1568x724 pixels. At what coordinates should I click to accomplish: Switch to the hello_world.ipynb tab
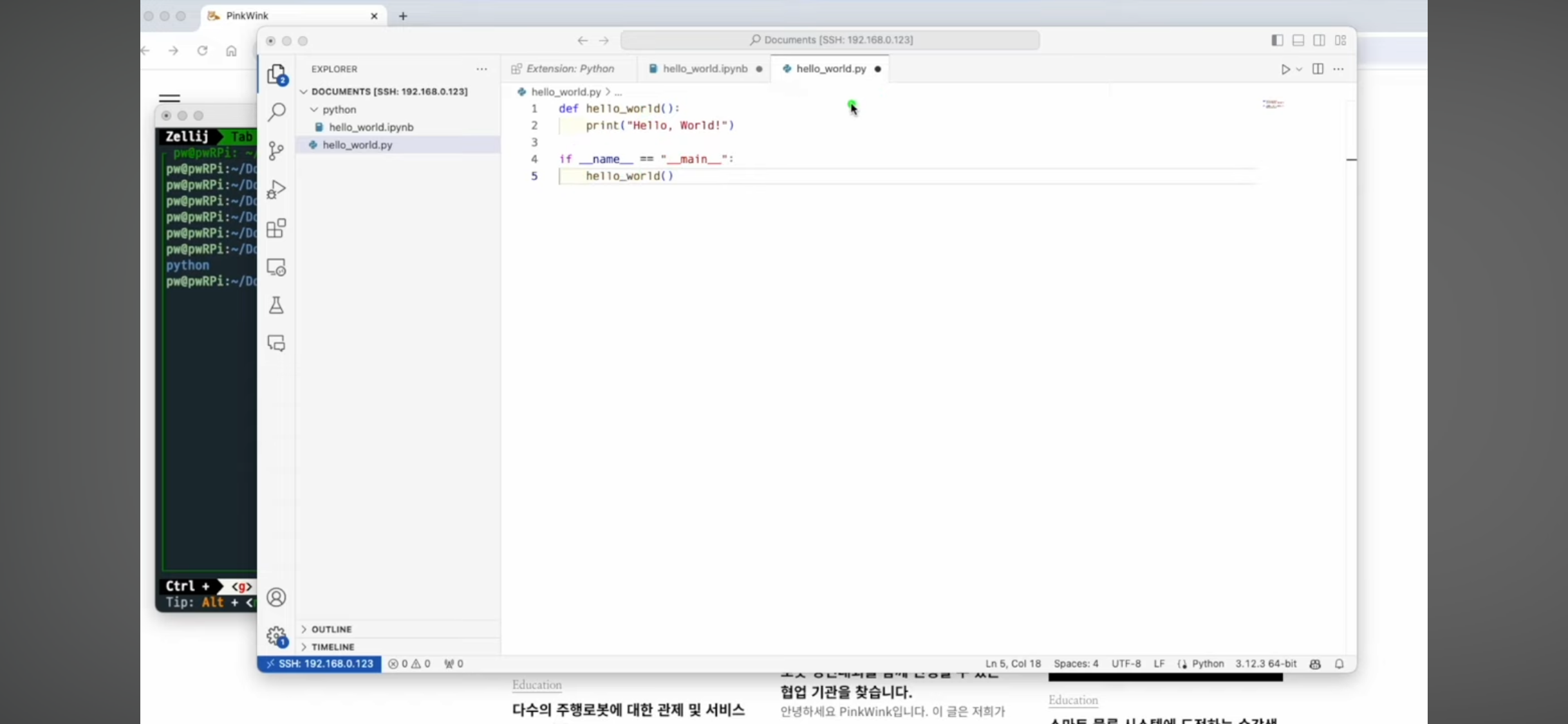pyautogui.click(x=704, y=69)
